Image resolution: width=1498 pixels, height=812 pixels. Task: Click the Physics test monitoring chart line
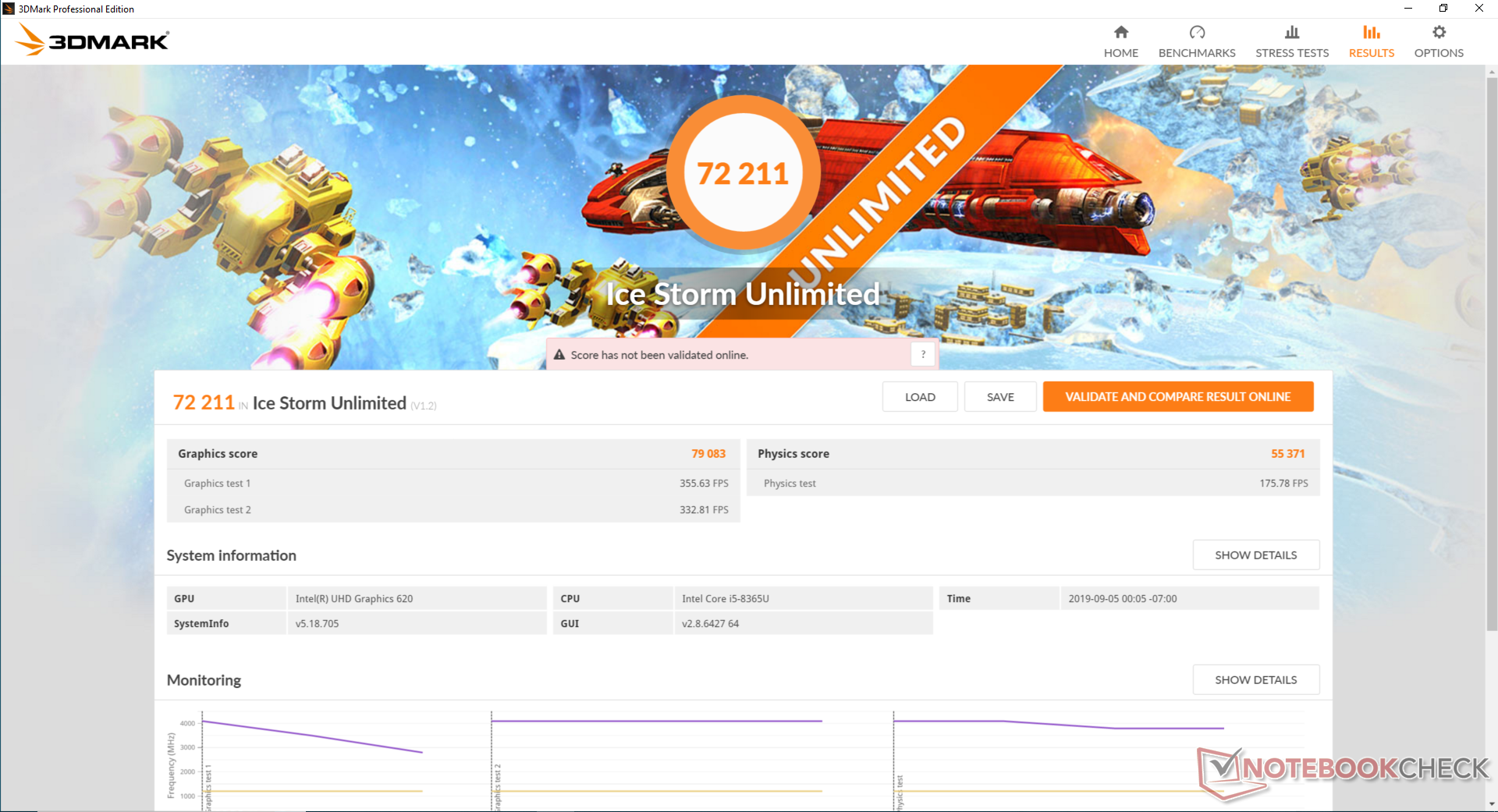[1058, 725]
